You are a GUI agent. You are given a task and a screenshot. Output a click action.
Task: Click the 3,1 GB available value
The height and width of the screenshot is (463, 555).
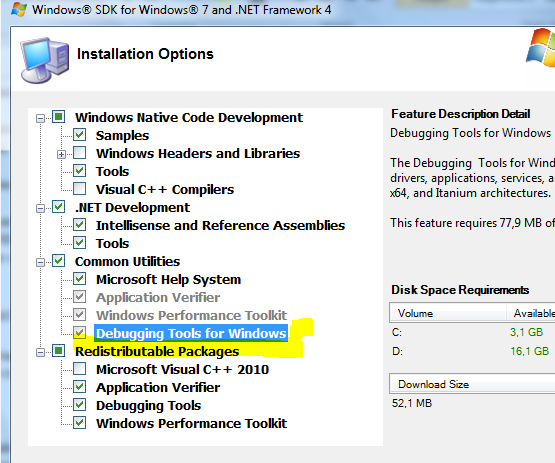tap(526, 332)
